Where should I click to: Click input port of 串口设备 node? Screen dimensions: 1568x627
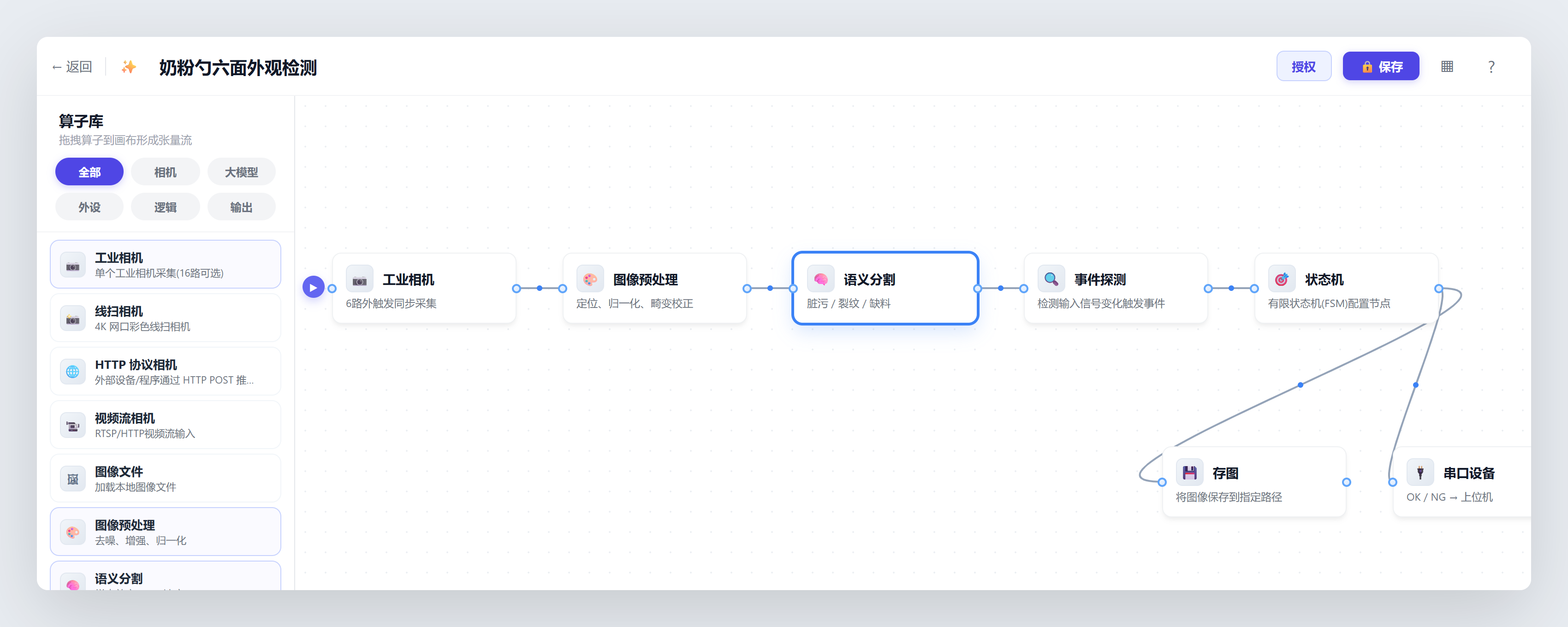(x=1393, y=482)
